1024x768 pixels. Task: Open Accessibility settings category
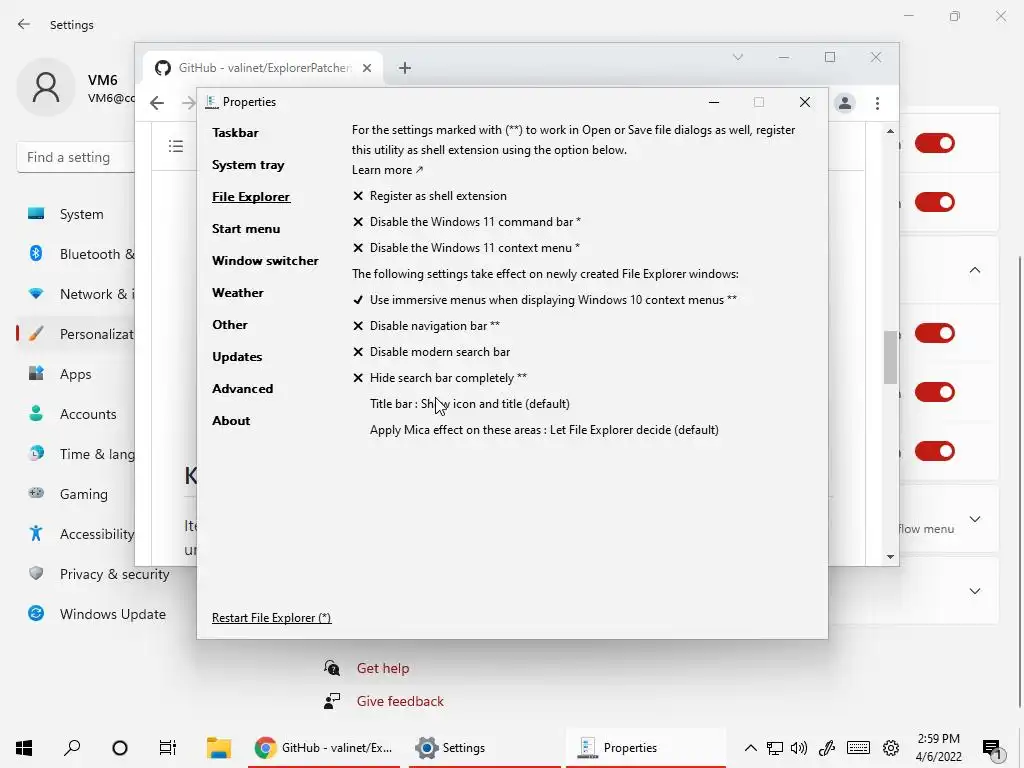pyautogui.click(x=80, y=534)
